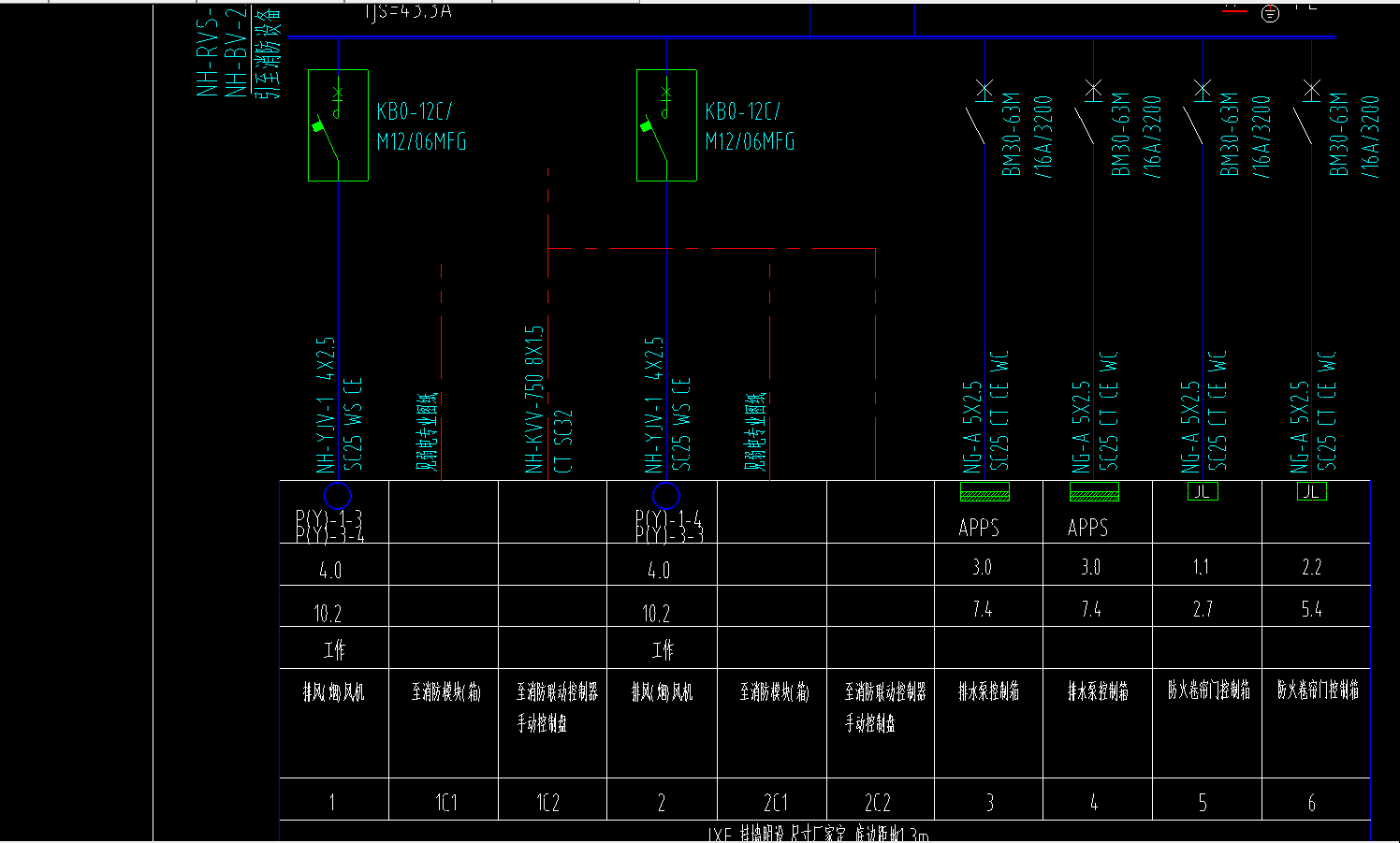Select 至消防模块(箱) text in column 1C1
This screenshot has height=843, width=1400.
pos(446,692)
